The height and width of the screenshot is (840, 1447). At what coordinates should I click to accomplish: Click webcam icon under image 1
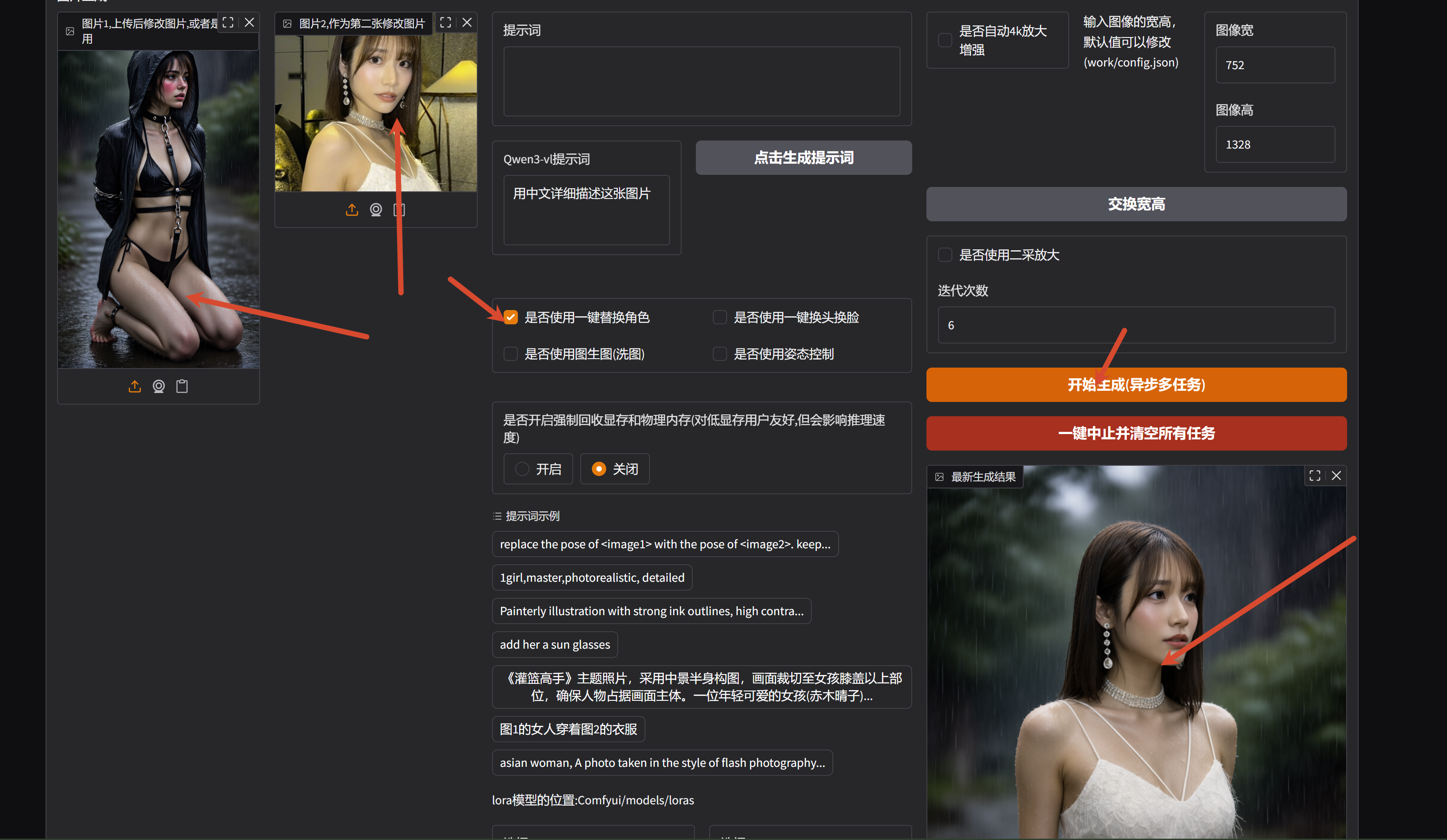click(158, 386)
